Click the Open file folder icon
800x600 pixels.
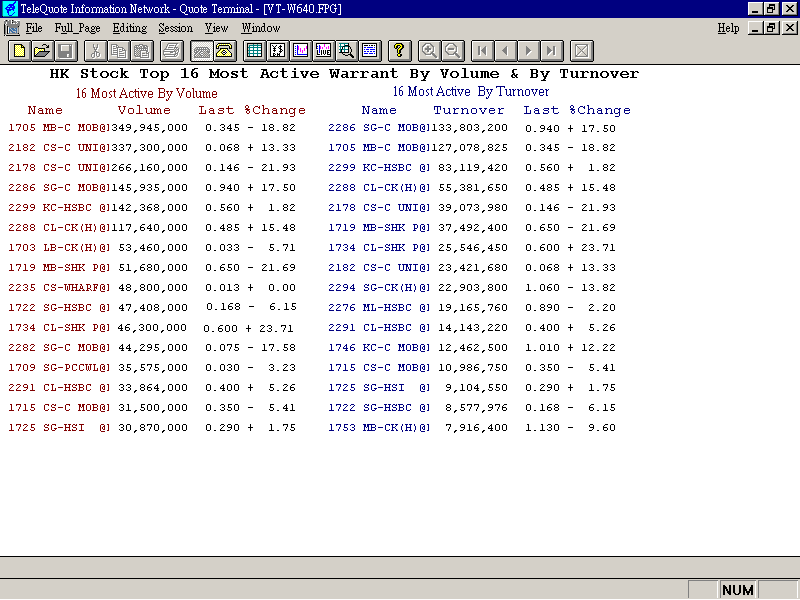43,51
